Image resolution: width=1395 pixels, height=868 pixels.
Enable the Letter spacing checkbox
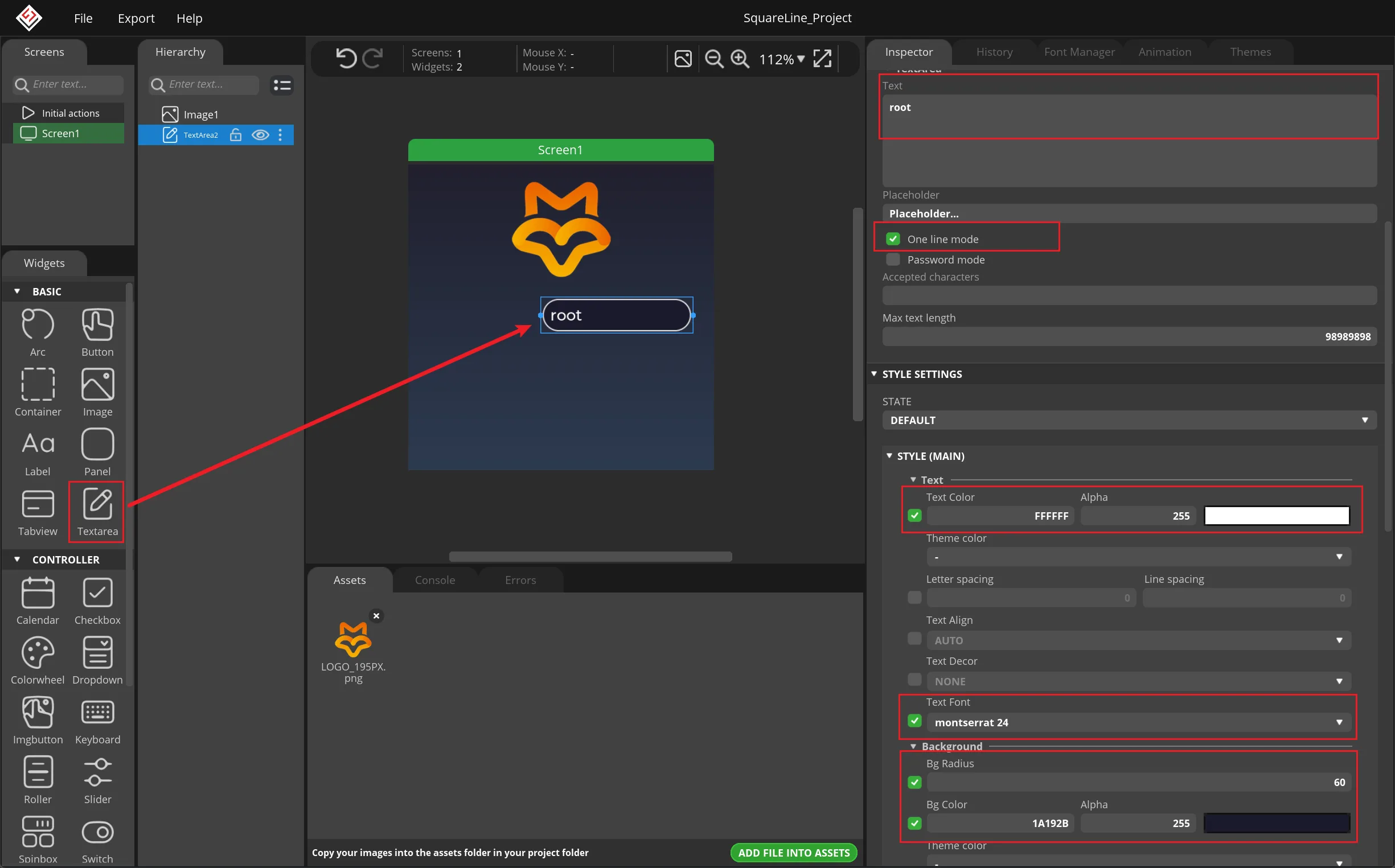[x=914, y=598]
